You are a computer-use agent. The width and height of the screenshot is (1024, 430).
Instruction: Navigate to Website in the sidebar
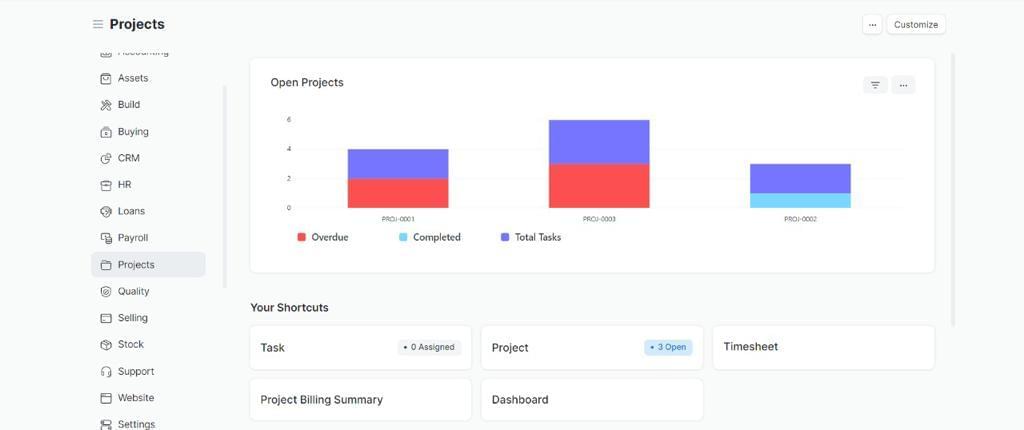tap(148, 398)
